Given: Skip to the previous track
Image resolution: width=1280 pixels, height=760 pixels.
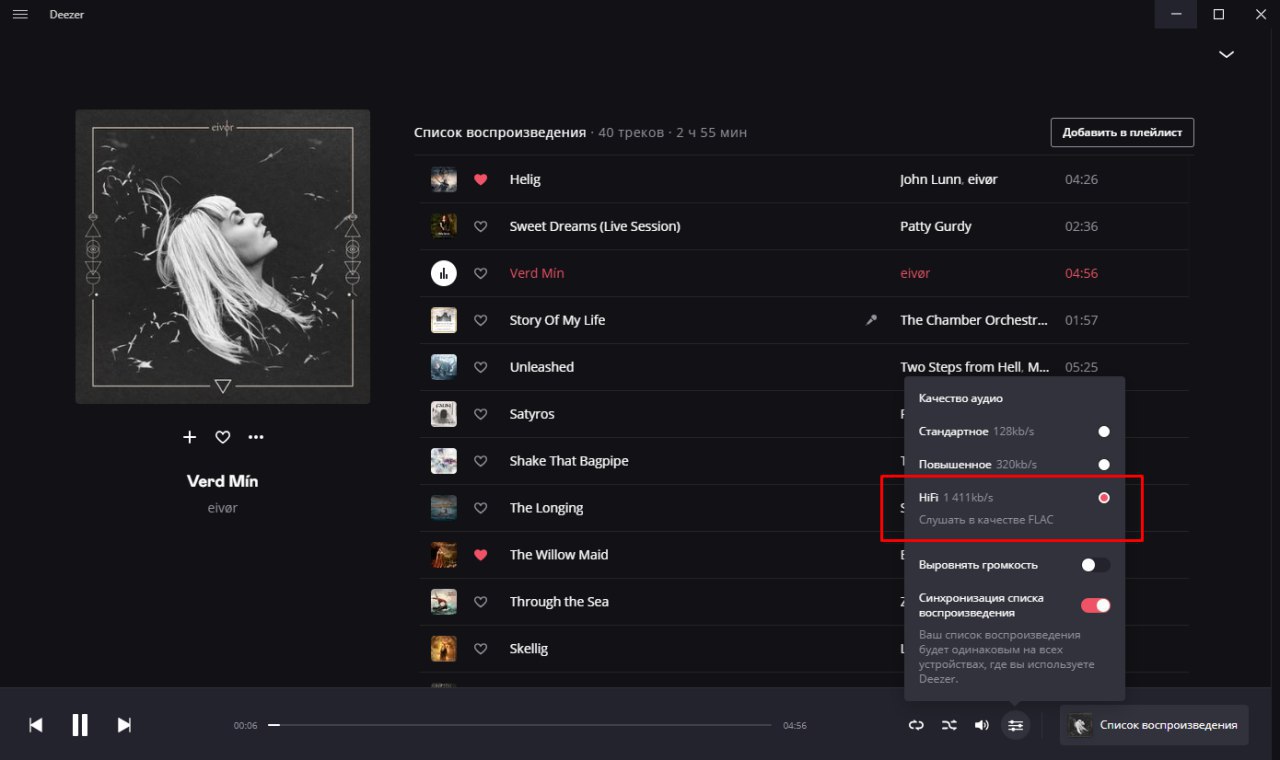Looking at the screenshot, I should (x=36, y=726).
